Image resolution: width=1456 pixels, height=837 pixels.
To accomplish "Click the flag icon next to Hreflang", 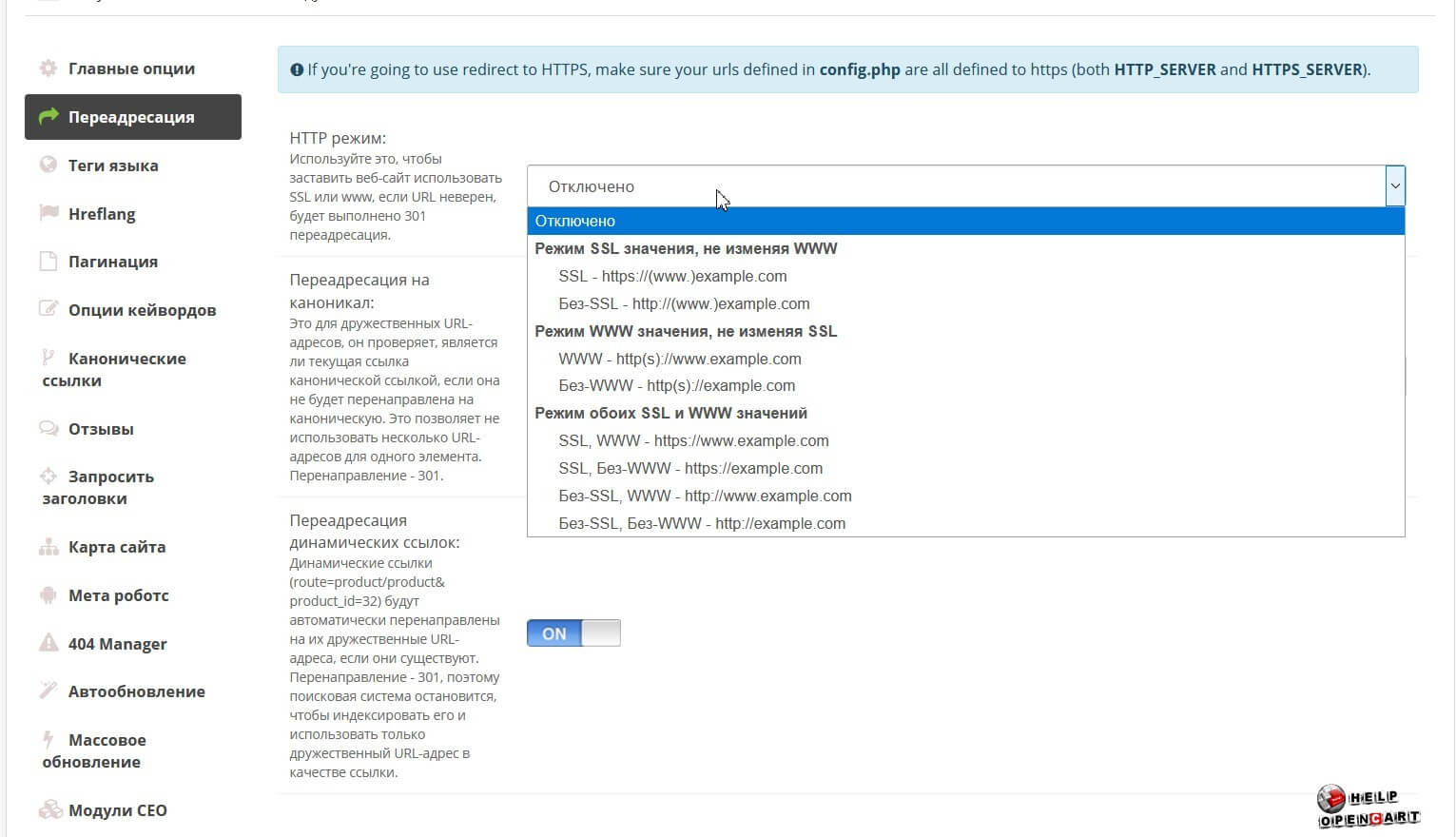I will 49,213.
